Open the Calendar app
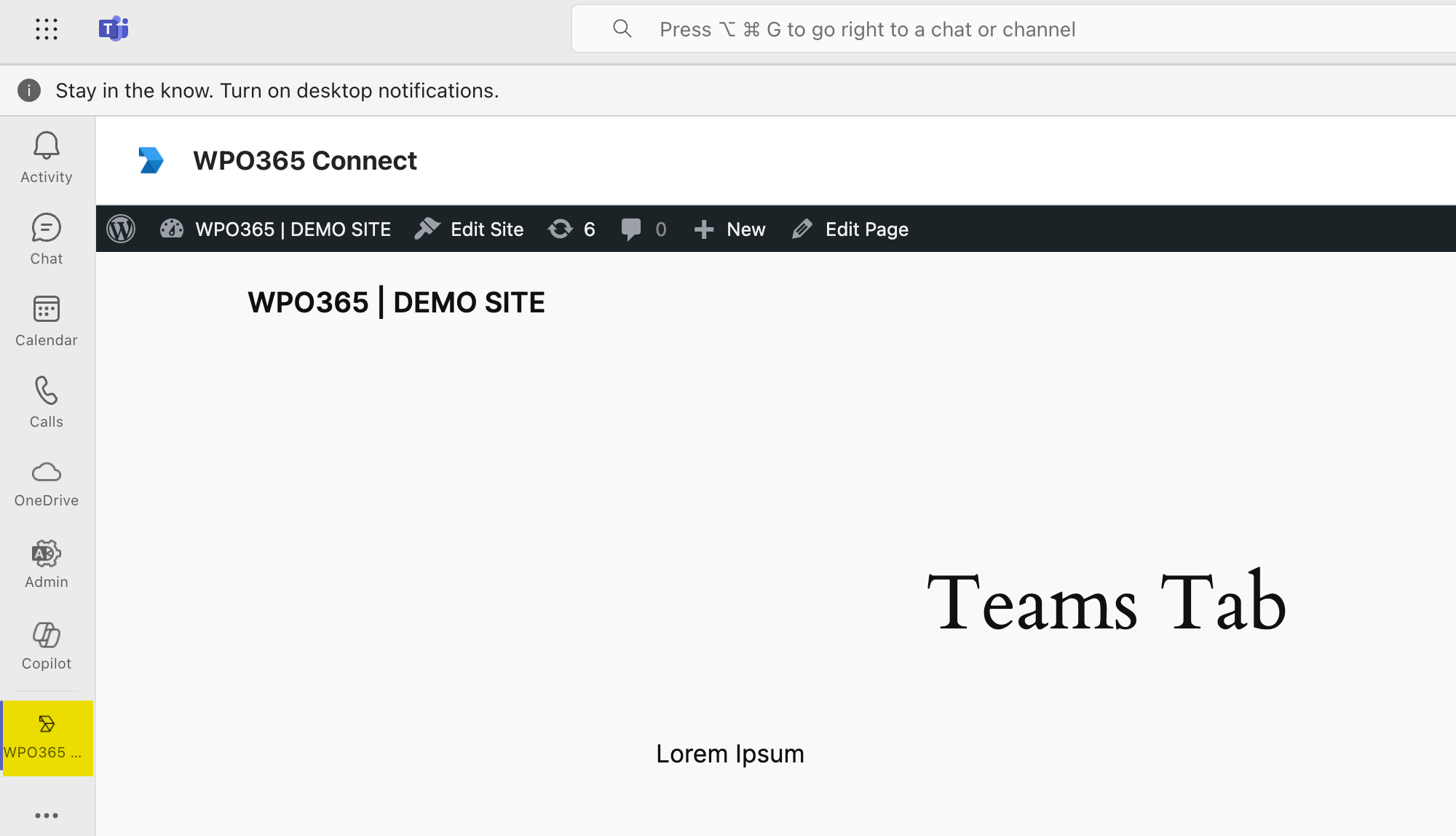Image resolution: width=1456 pixels, height=836 pixels. tap(47, 320)
